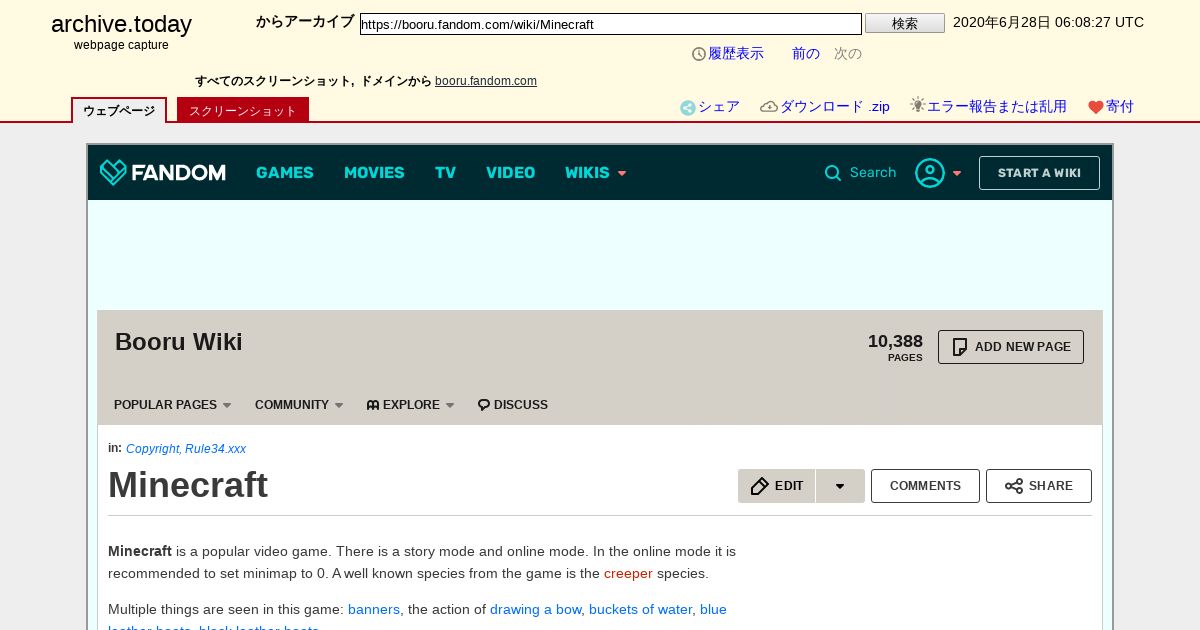Click the pencil Edit icon

[760, 486]
